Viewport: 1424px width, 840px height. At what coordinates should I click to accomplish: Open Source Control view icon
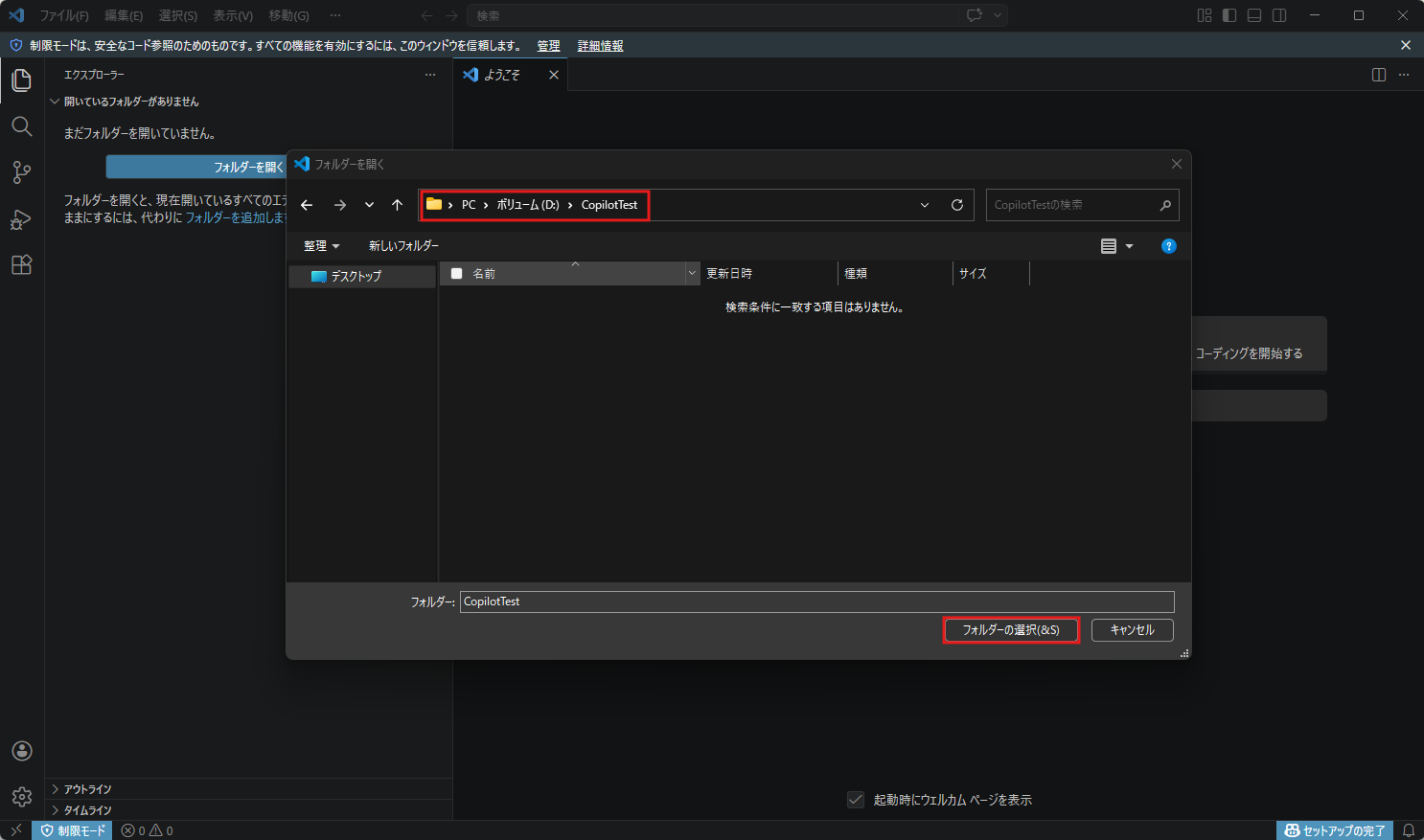(x=21, y=172)
